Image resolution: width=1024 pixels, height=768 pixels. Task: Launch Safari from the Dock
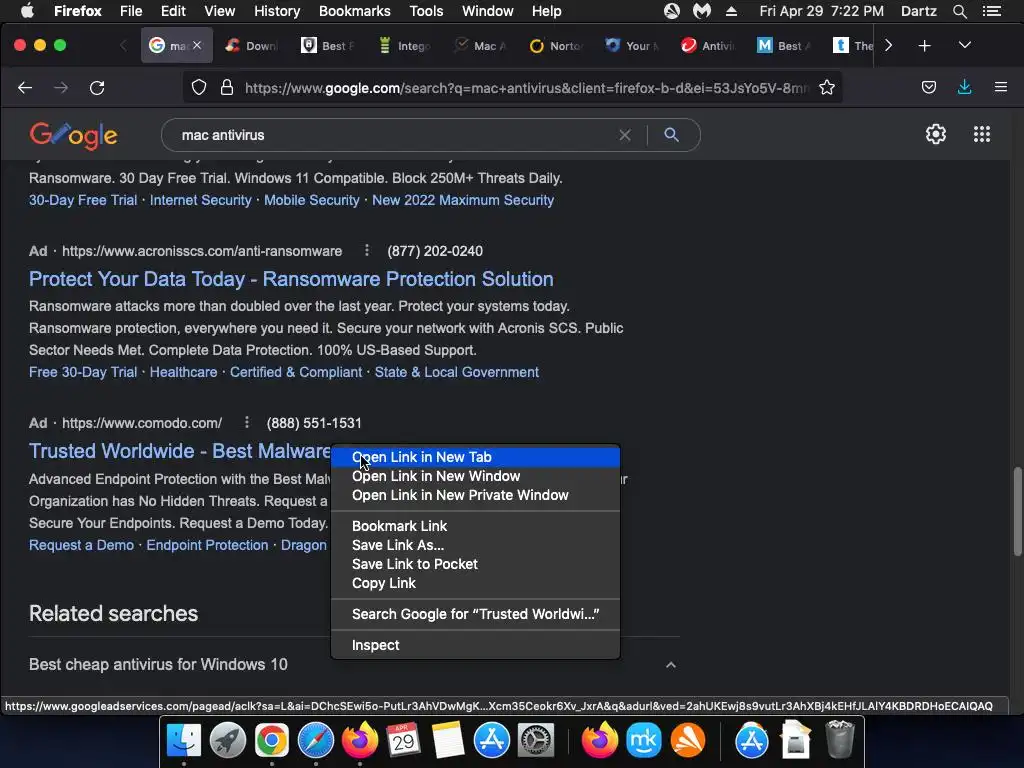[315, 741]
